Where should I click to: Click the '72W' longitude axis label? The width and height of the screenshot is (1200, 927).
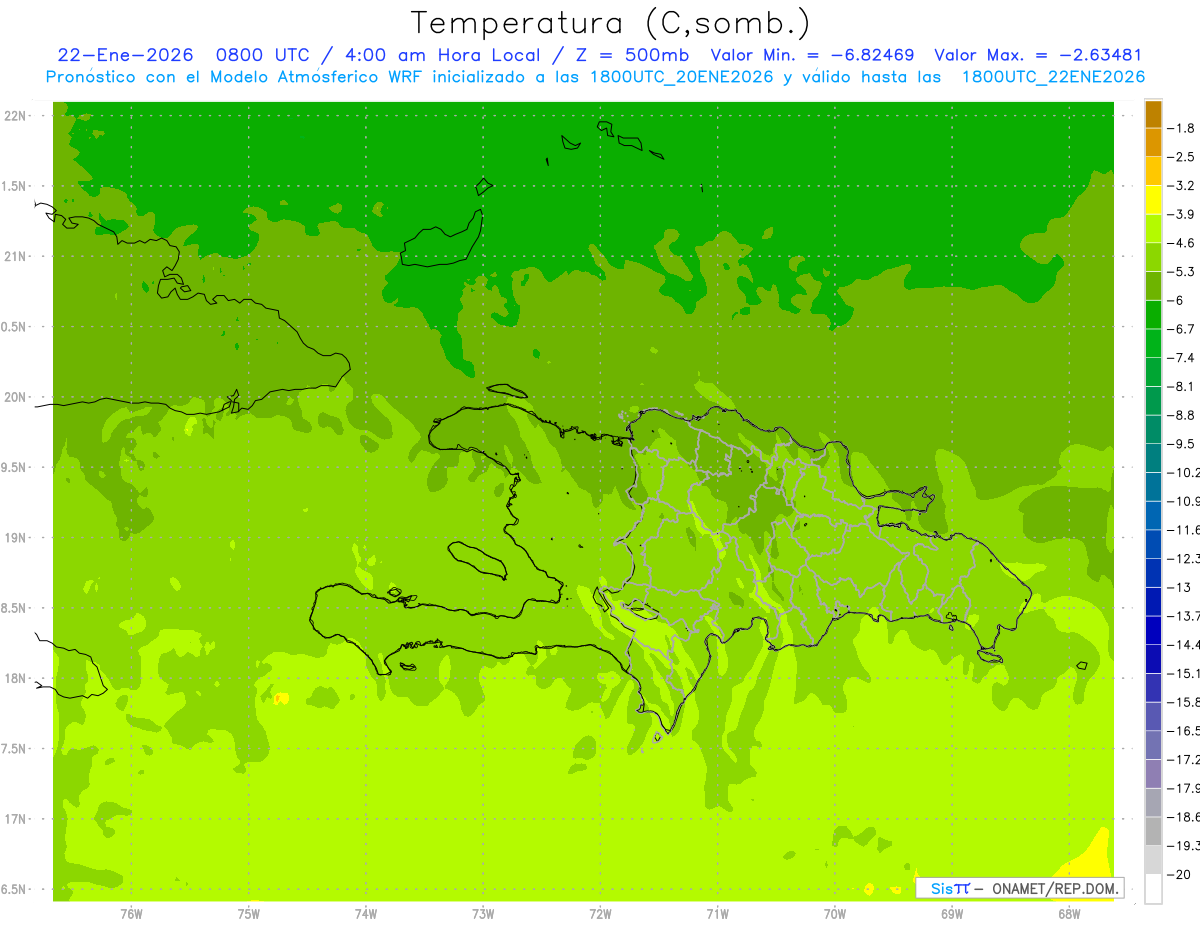tap(600, 914)
